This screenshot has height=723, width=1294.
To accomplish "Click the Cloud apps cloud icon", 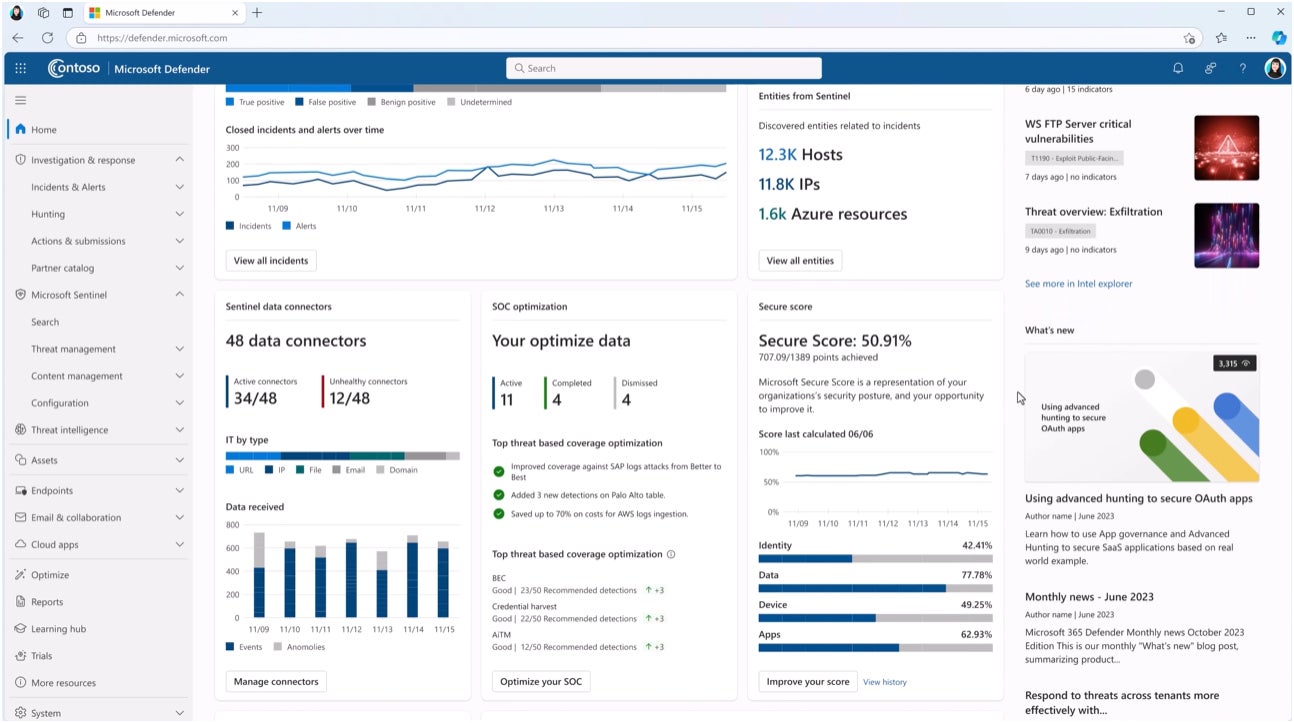I will click(20, 545).
